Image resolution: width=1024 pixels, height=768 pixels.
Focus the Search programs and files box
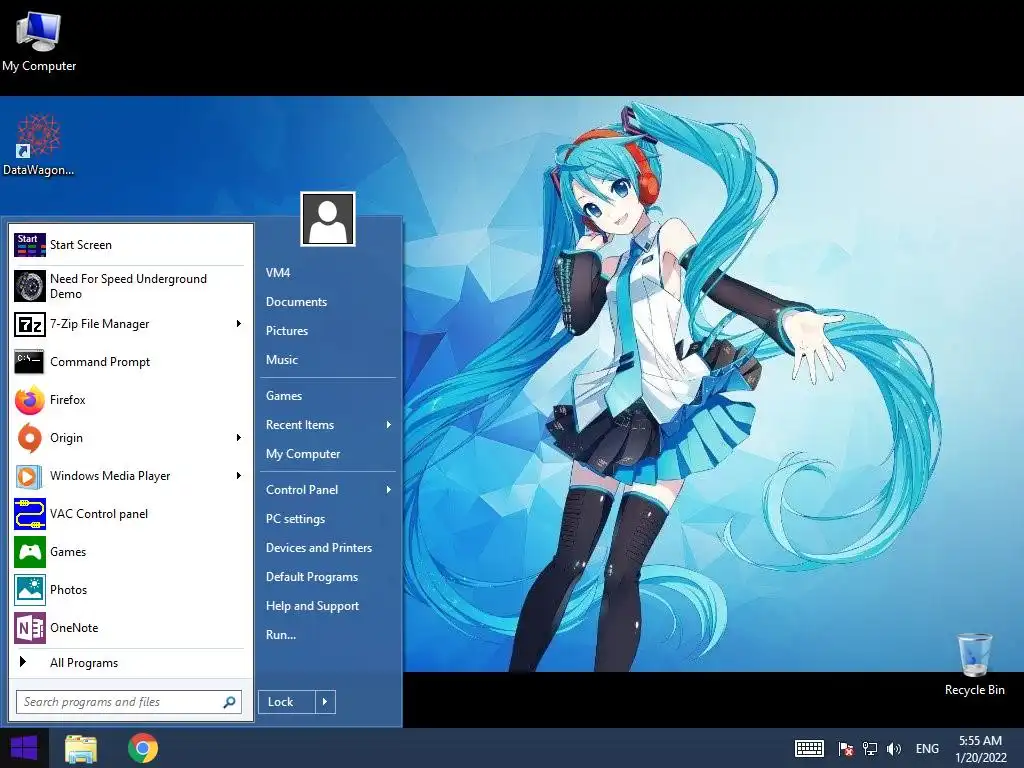(x=129, y=702)
